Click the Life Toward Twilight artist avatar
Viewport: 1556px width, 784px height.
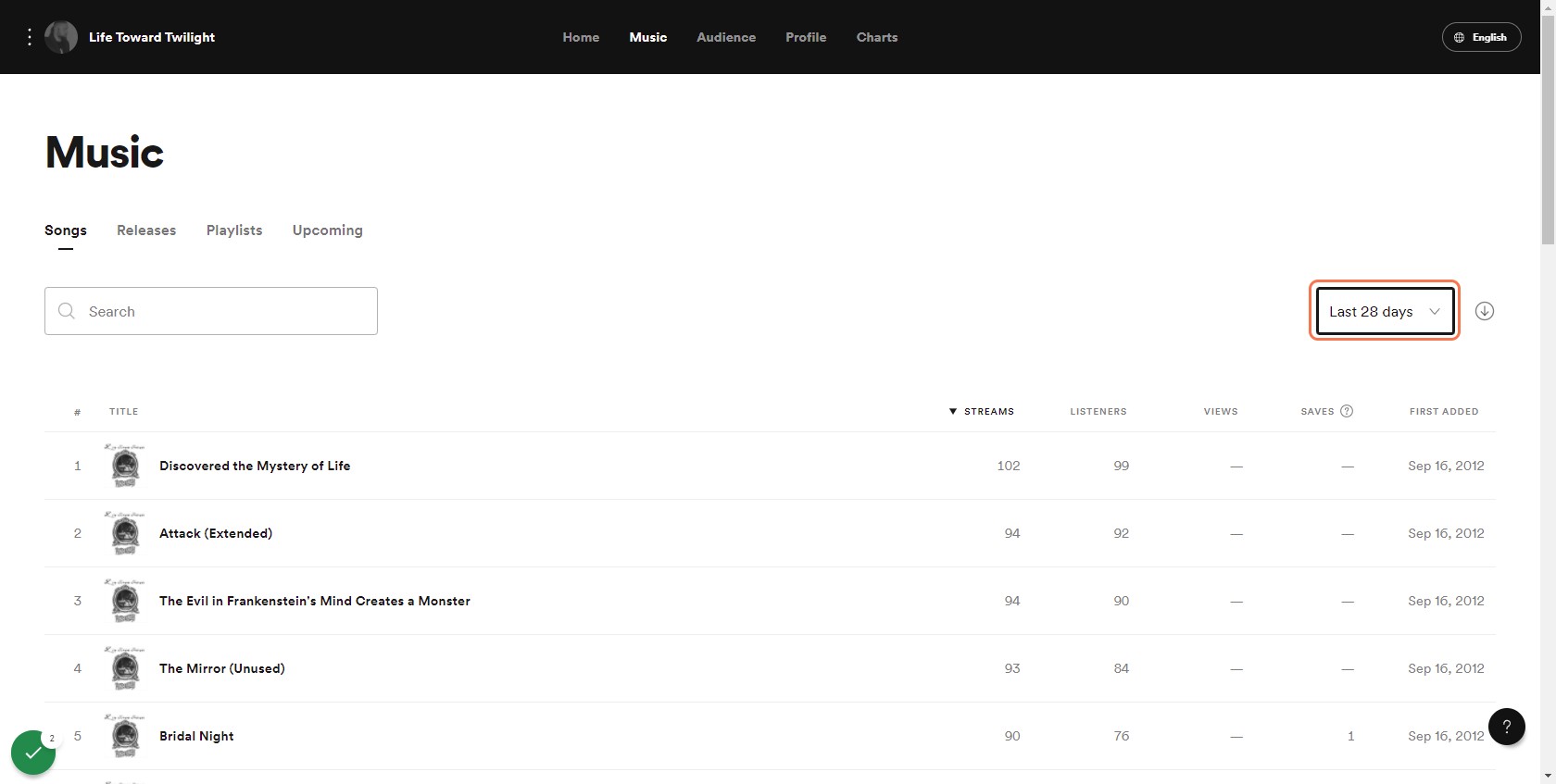coord(61,37)
